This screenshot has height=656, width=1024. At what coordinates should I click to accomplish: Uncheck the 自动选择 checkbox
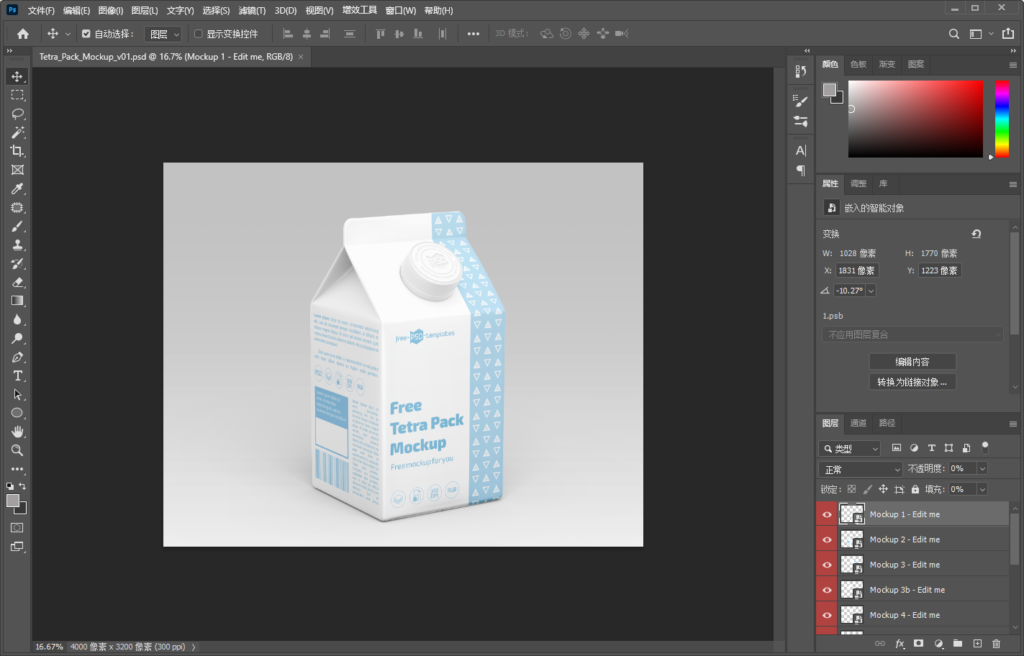86,34
